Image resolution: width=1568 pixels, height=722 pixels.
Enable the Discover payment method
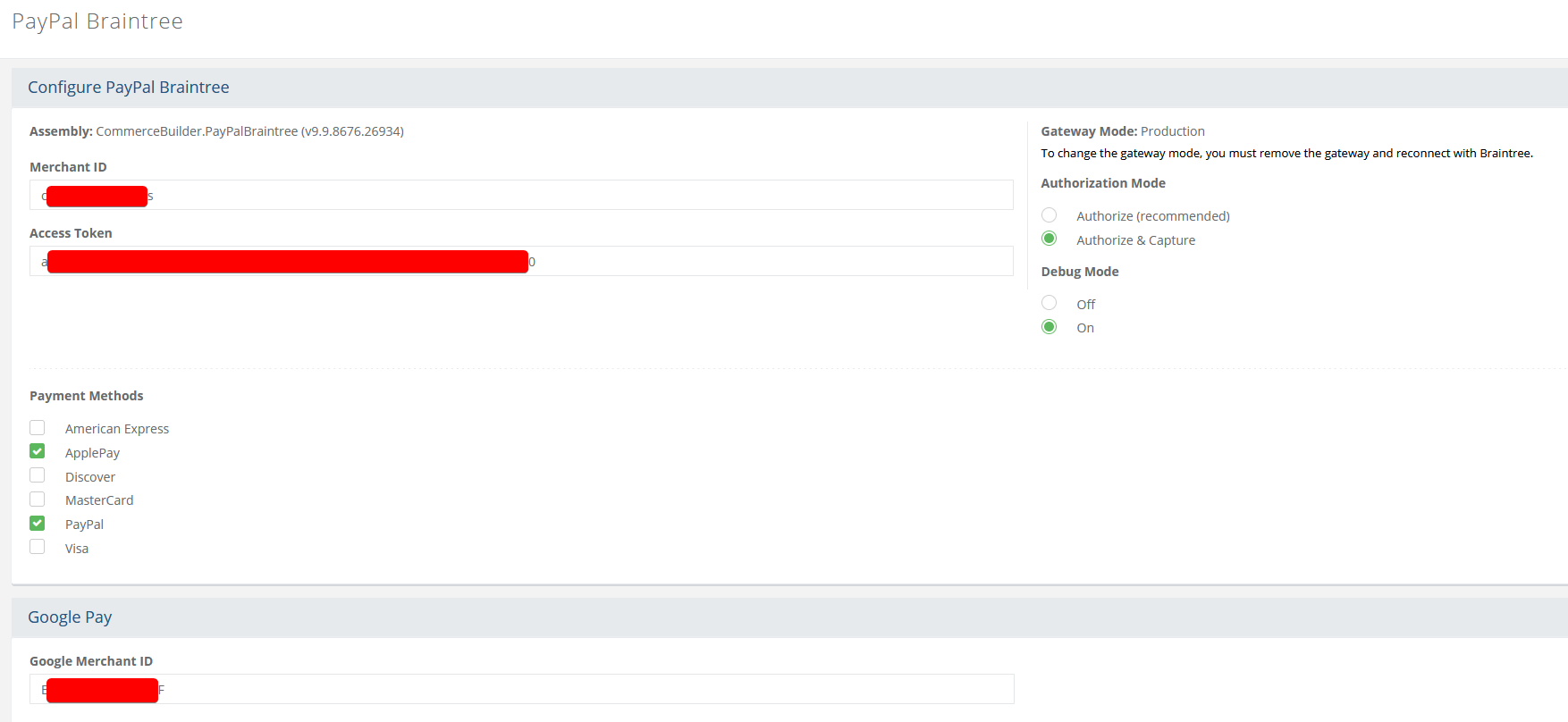38,475
